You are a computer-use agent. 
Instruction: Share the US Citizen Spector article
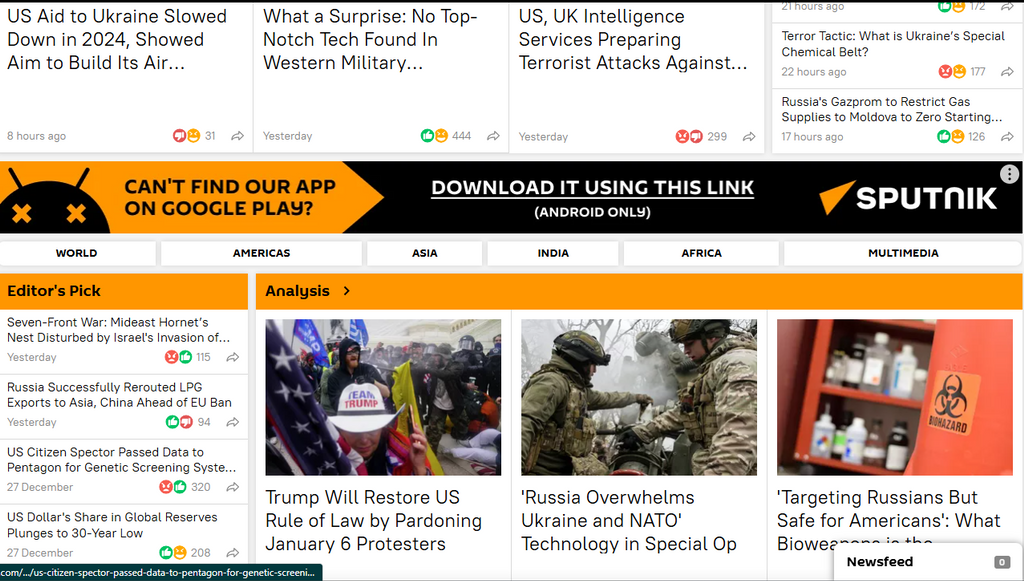pos(232,487)
